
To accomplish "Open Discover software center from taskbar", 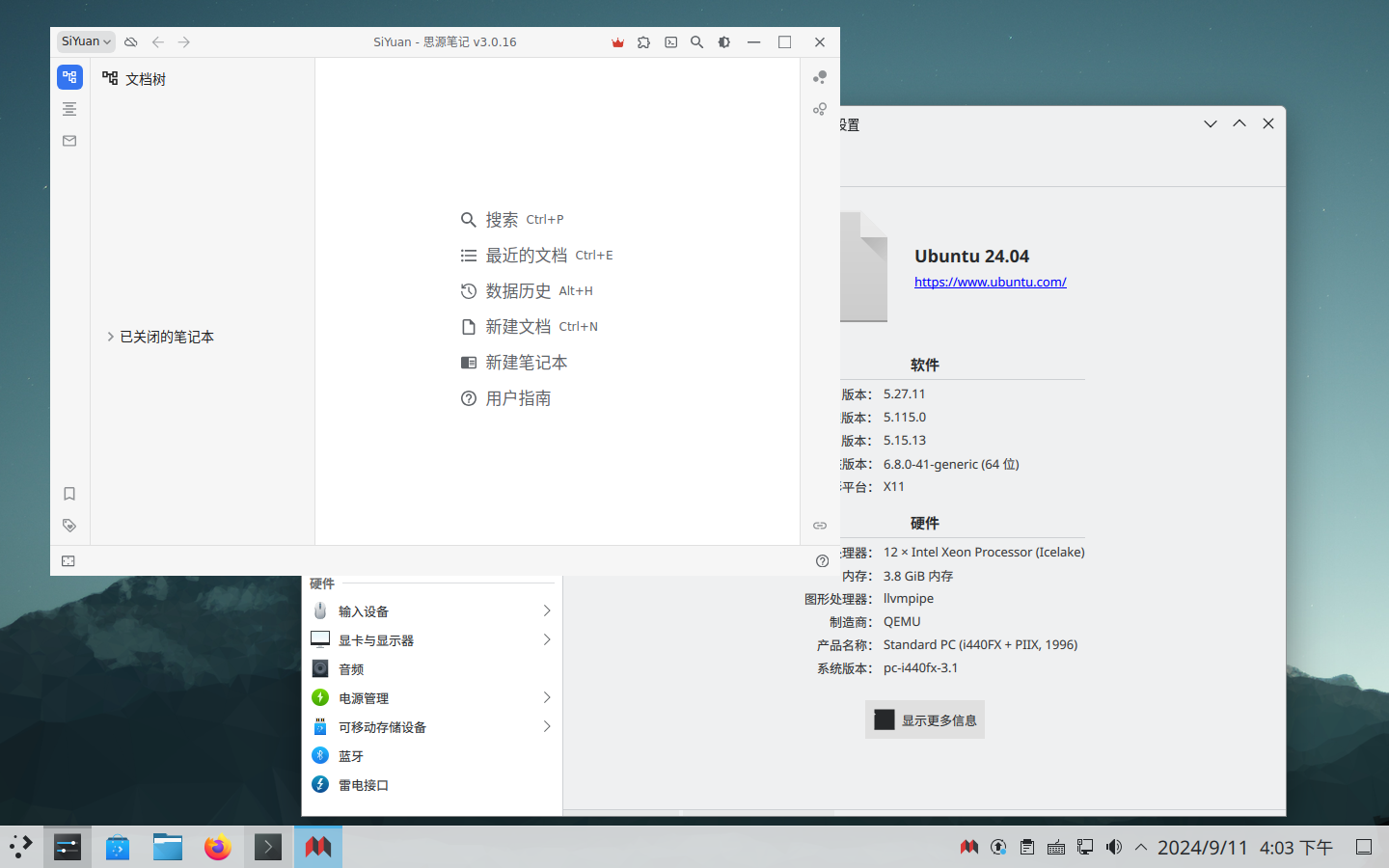I will tap(118, 847).
